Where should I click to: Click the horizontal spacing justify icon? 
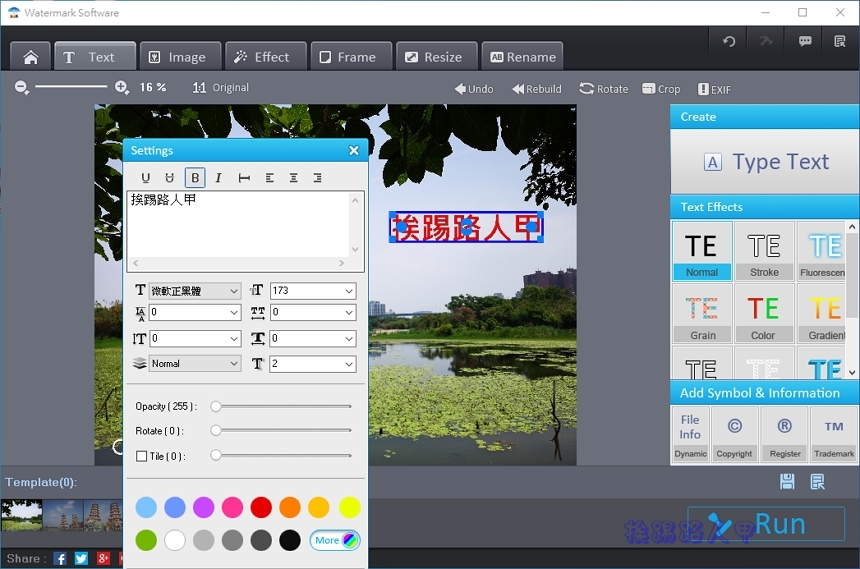(x=244, y=178)
